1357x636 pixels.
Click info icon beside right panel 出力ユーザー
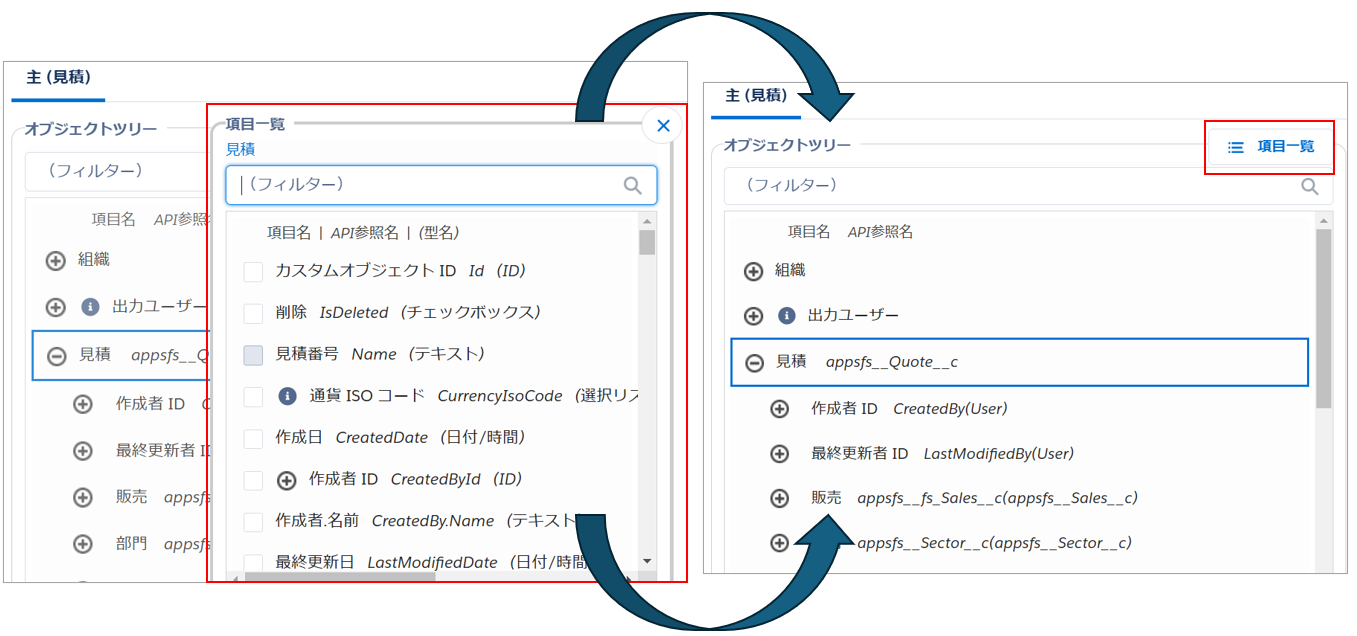click(x=787, y=316)
